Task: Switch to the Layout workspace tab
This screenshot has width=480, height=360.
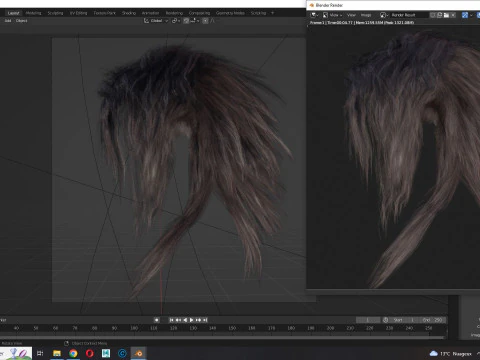Action: [x=13, y=13]
